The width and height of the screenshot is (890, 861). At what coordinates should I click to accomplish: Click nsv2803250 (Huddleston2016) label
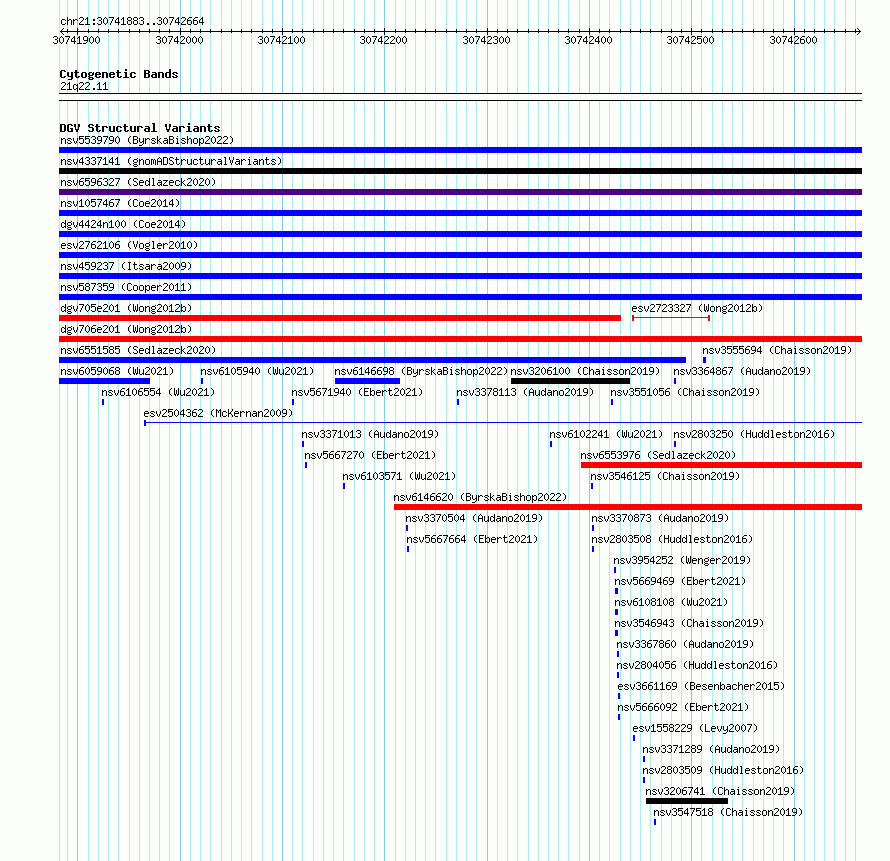click(754, 434)
